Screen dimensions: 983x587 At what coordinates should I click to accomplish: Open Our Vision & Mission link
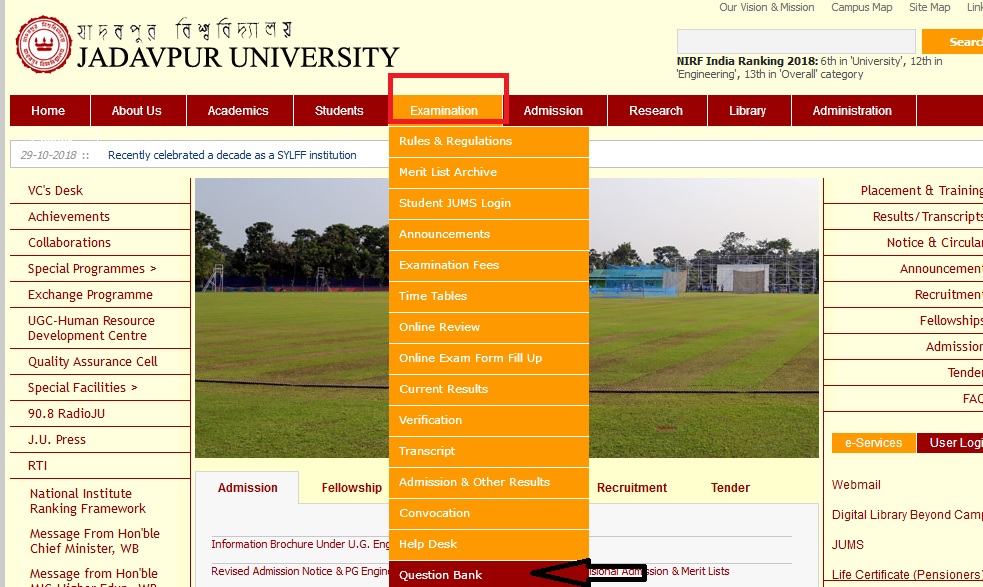pos(767,8)
